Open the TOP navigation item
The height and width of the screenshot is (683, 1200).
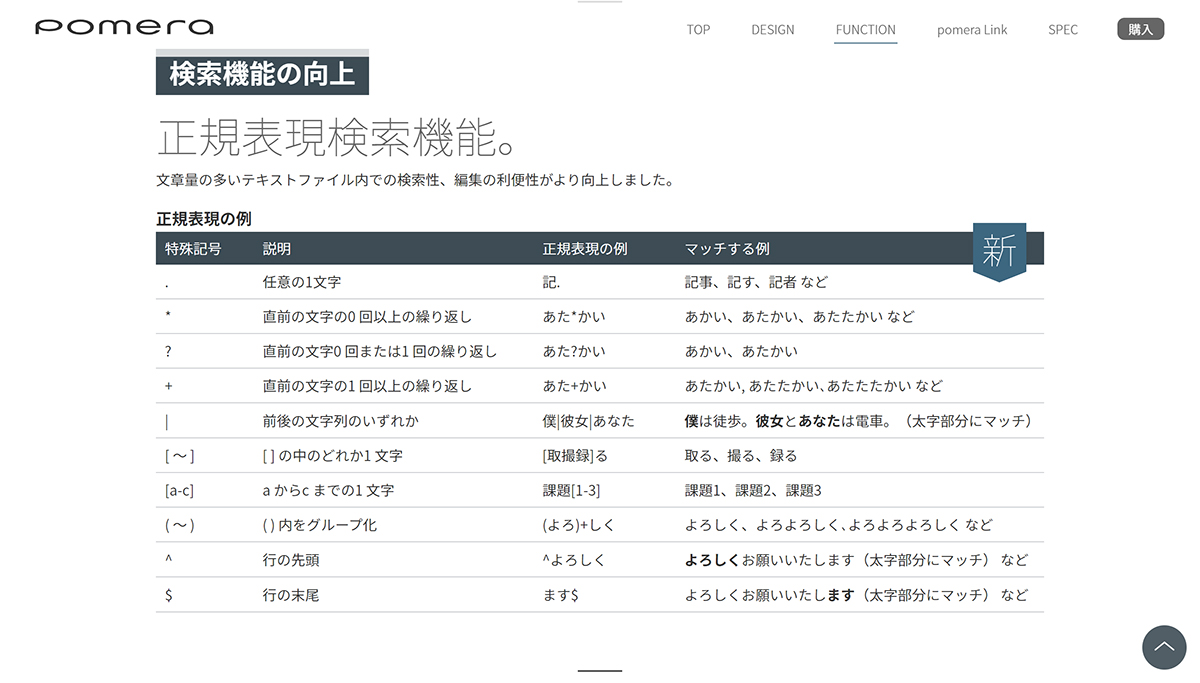coord(698,30)
